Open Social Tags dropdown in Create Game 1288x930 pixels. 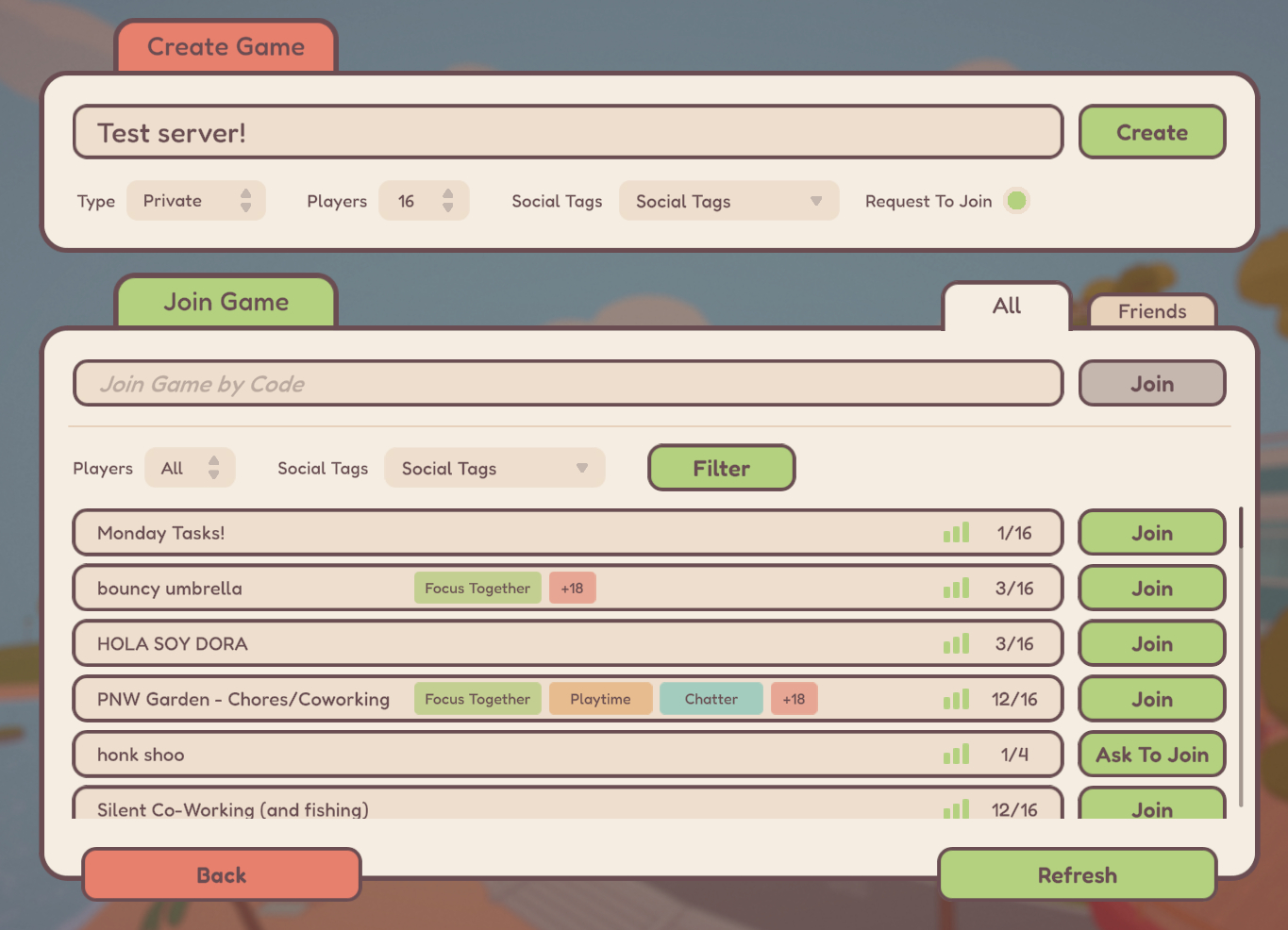728,201
